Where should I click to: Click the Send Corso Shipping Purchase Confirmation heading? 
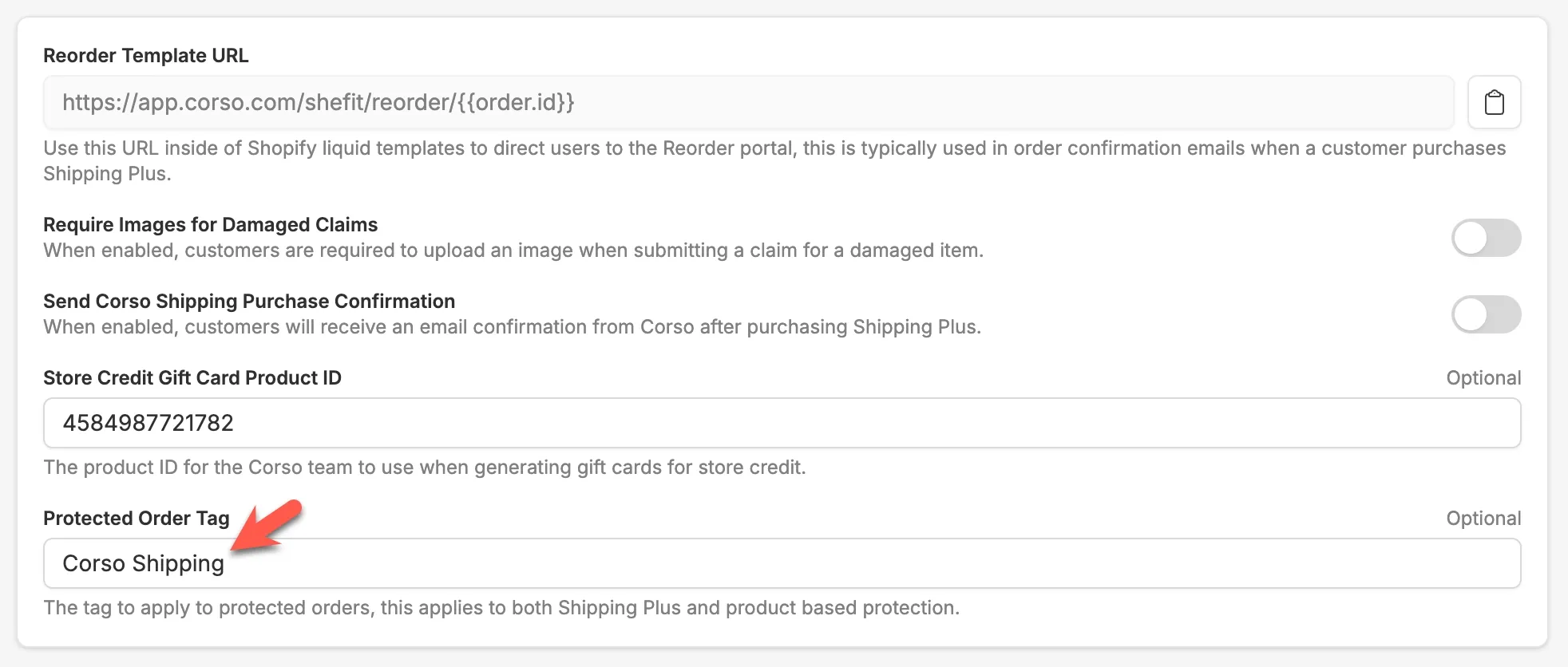point(248,301)
